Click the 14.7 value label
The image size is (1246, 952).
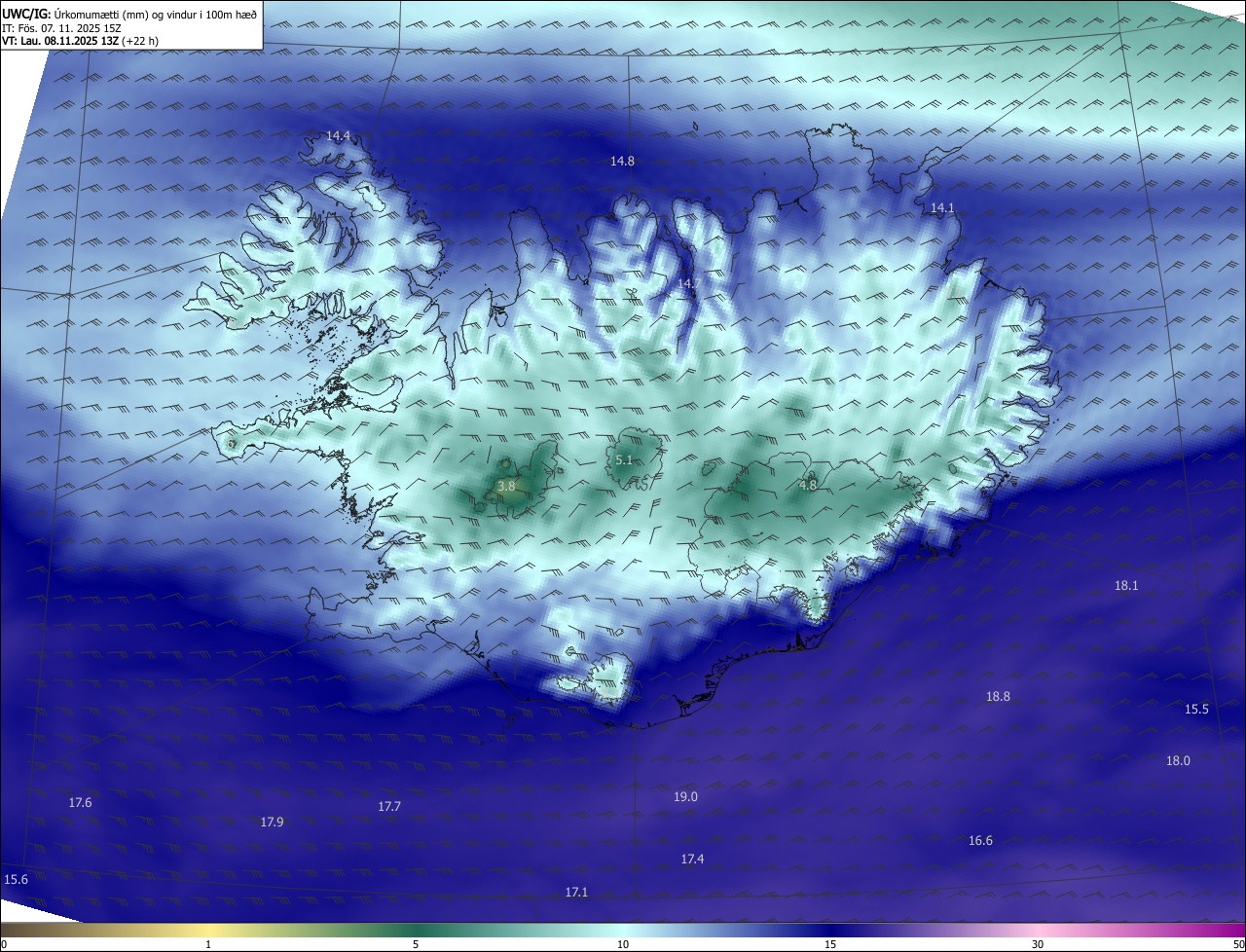tap(688, 283)
